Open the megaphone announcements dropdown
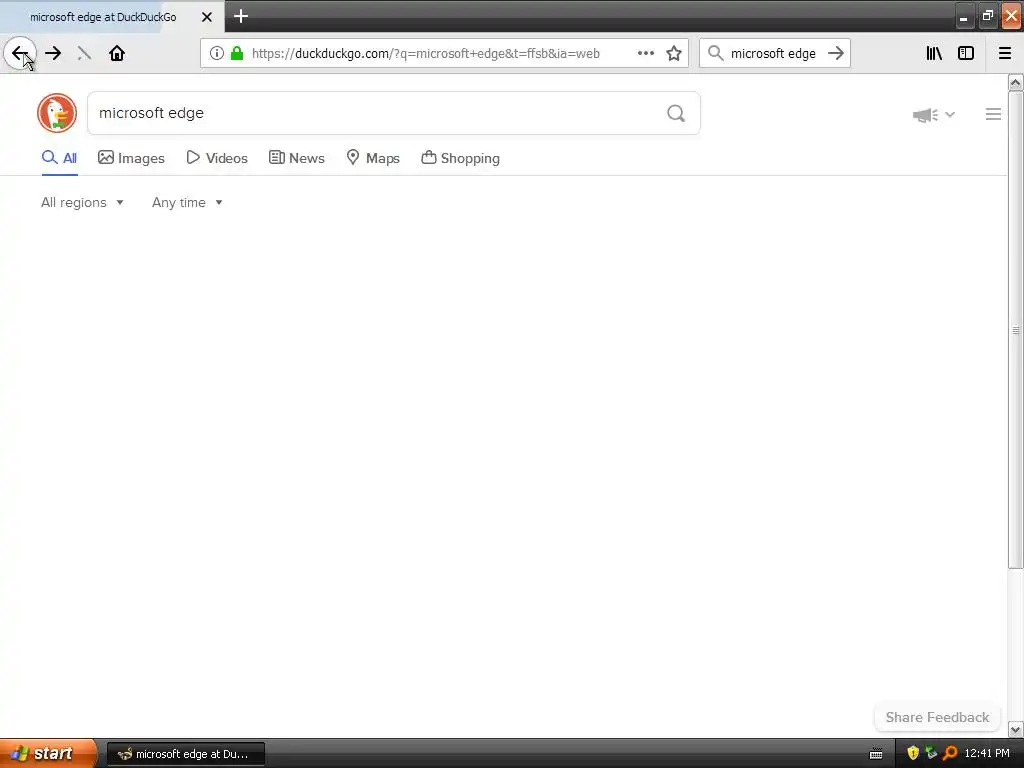Viewport: 1024px width, 768px height. coord(934,115)
